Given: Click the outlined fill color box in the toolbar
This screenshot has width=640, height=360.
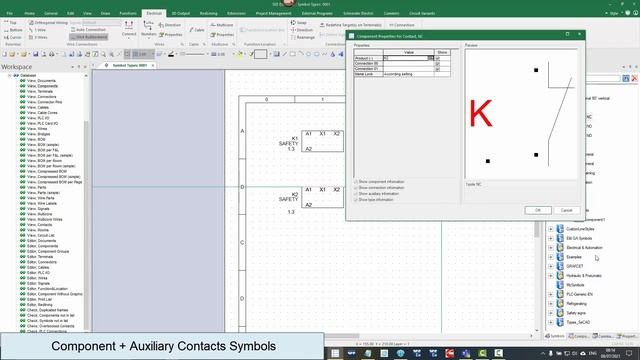Looking at the screenshot, I should point(260,54).
